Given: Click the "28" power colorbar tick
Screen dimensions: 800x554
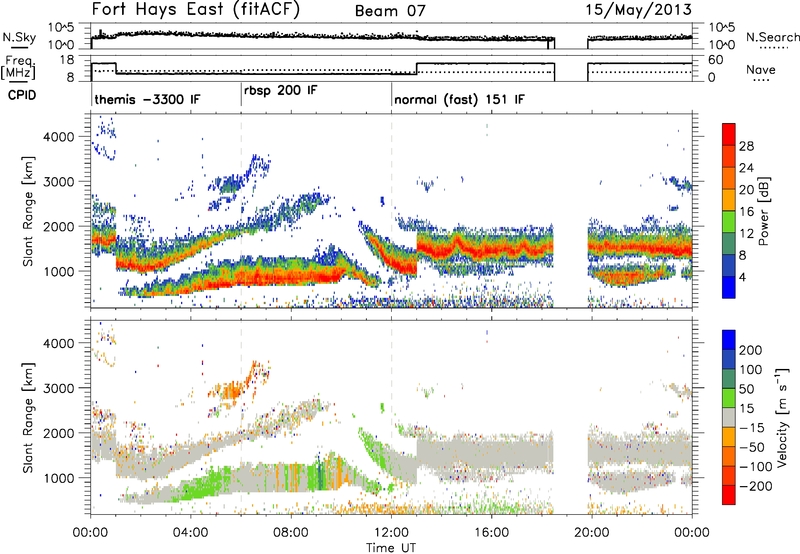Looking at the screenshot, I should (x=746, y=146).
